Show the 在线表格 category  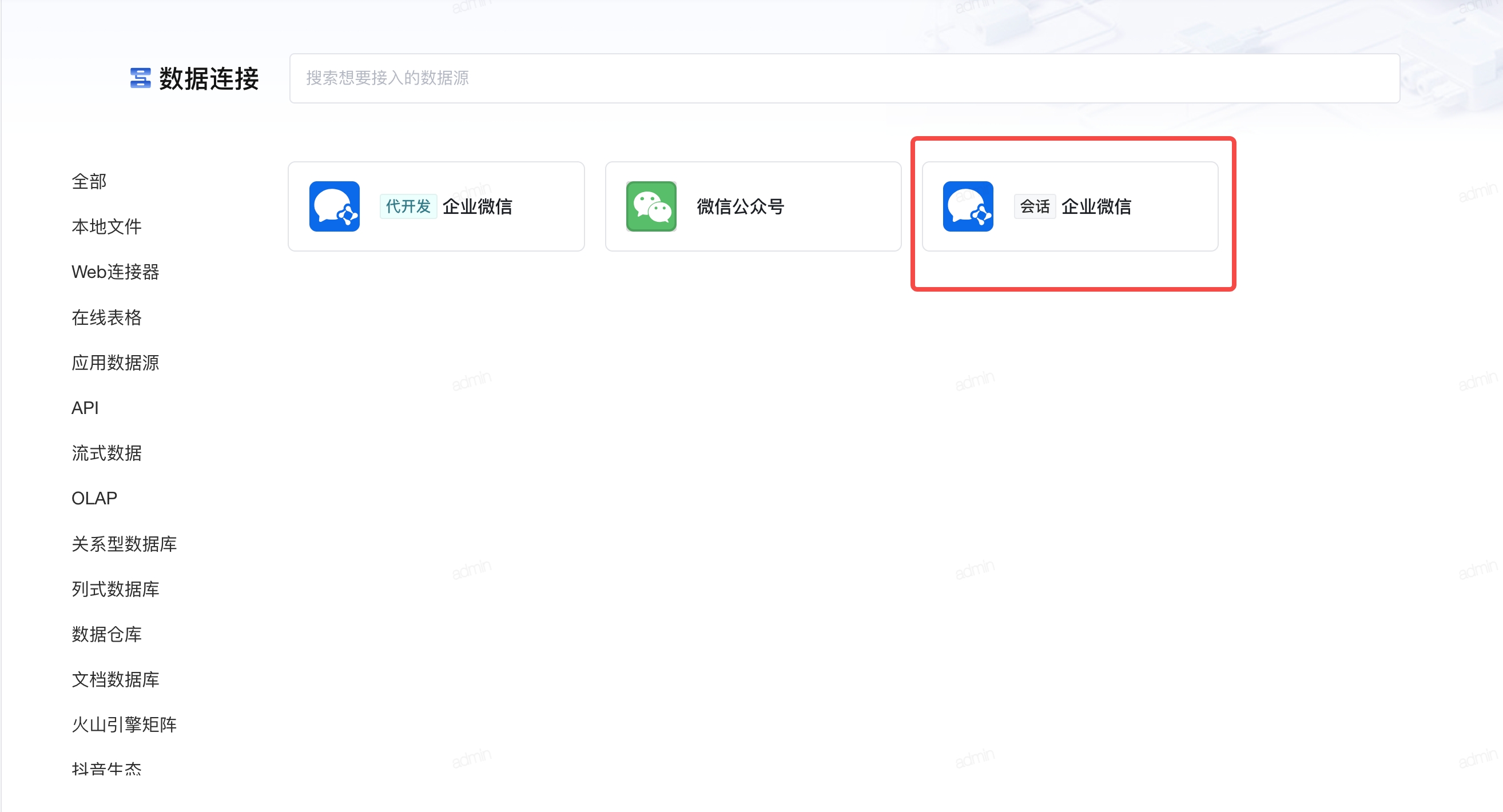(106, 317)
